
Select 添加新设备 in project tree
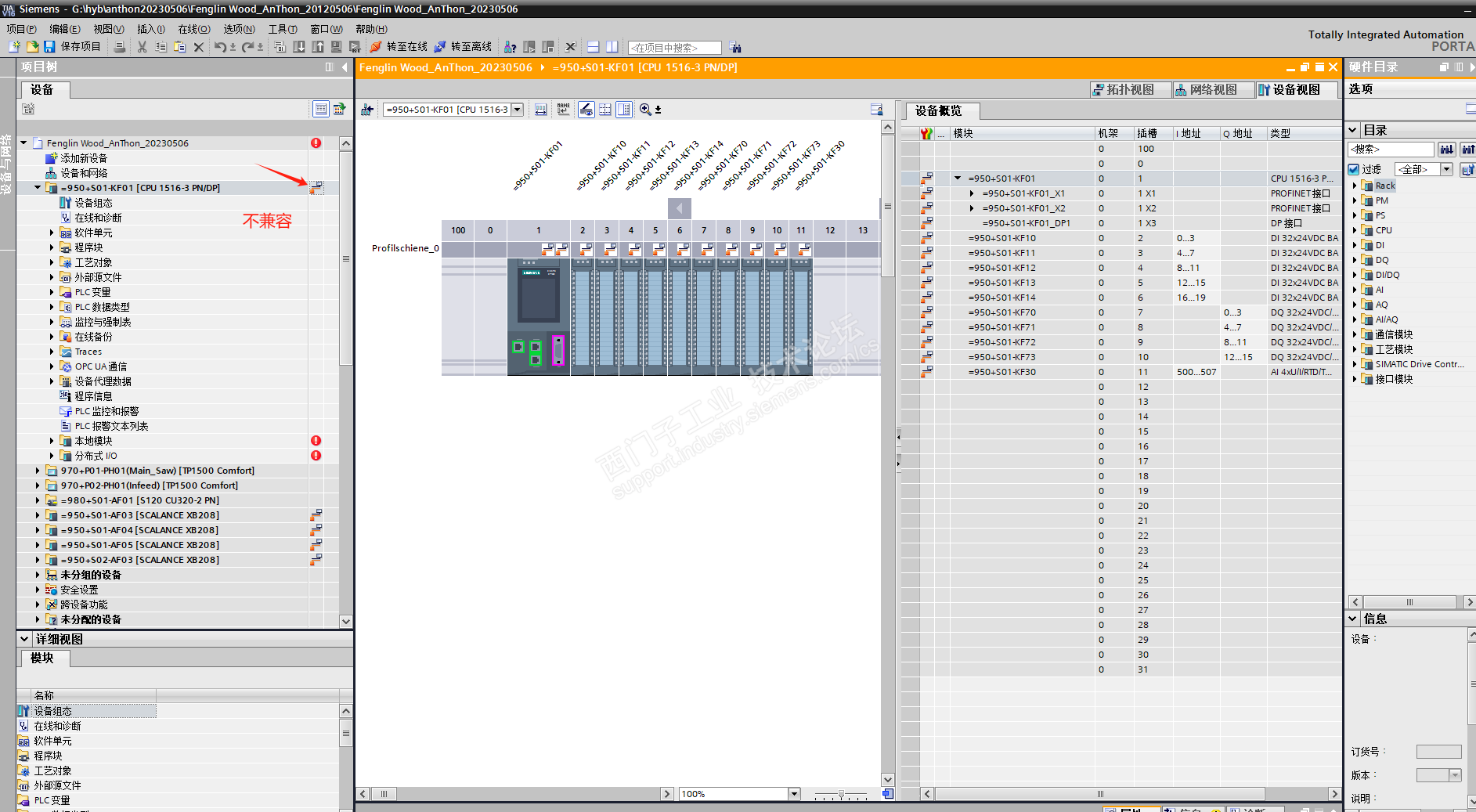click(x=84, y=158)
